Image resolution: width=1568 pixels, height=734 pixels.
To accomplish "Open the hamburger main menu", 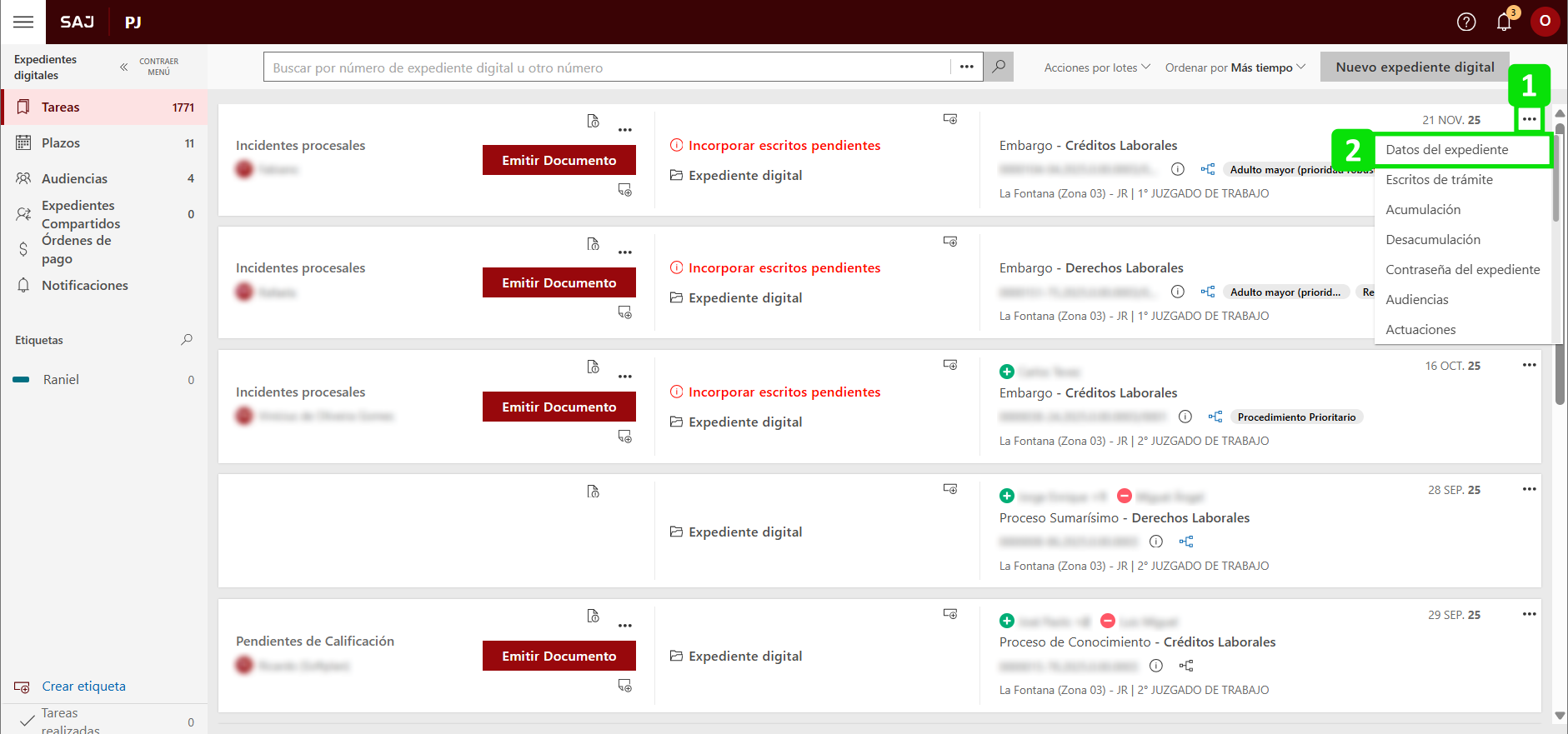I will (x=23, y=22).
